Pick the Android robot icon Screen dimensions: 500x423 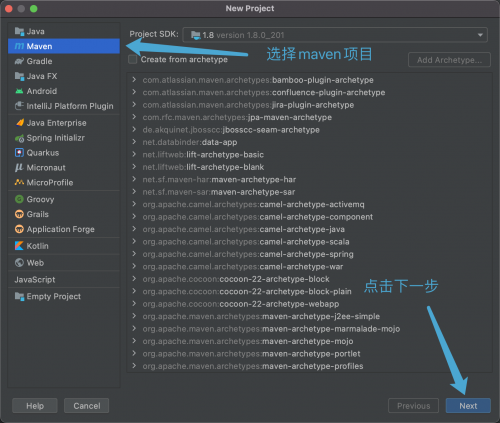(19, 91)
